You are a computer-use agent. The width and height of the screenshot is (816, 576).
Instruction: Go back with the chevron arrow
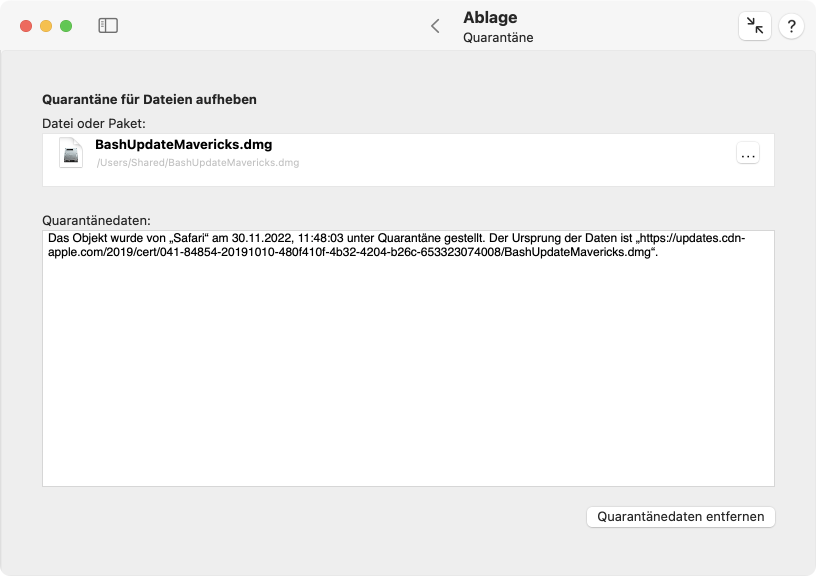[436, 26]
